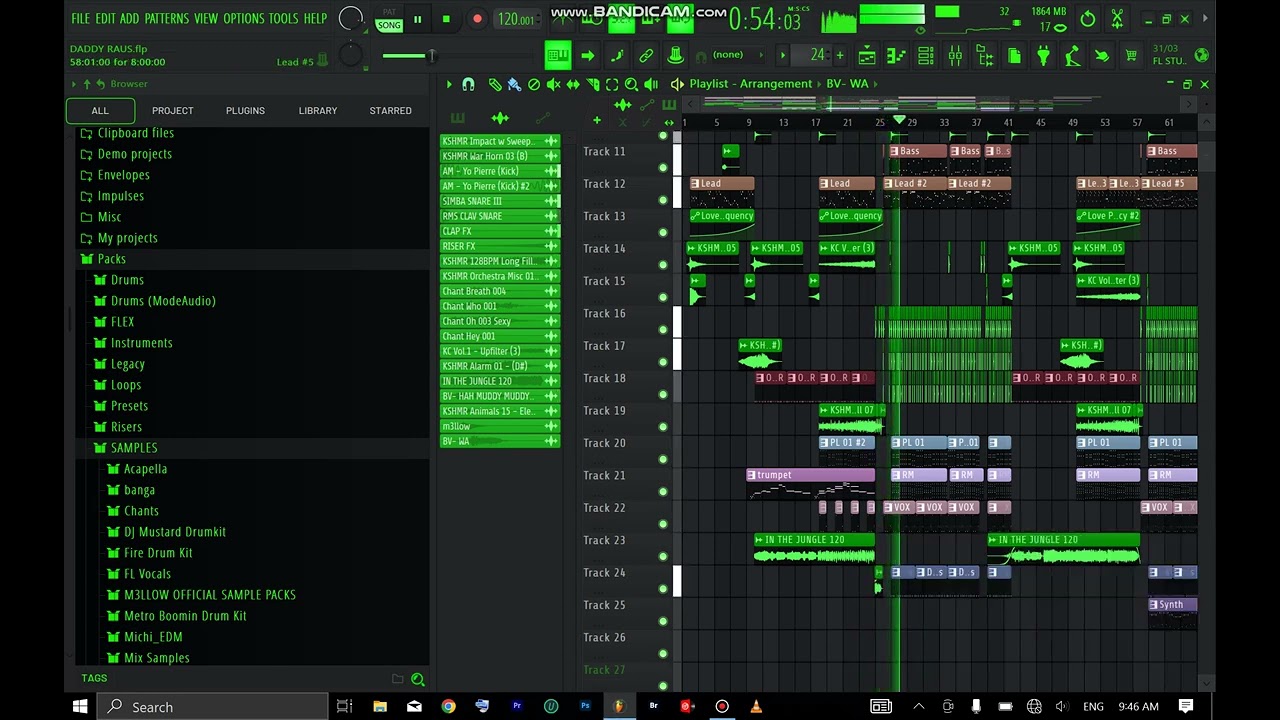Click the bar 33 marker on the timeline ruler
The height and width of the screenshot is (720, 1280).
point(943,122)
